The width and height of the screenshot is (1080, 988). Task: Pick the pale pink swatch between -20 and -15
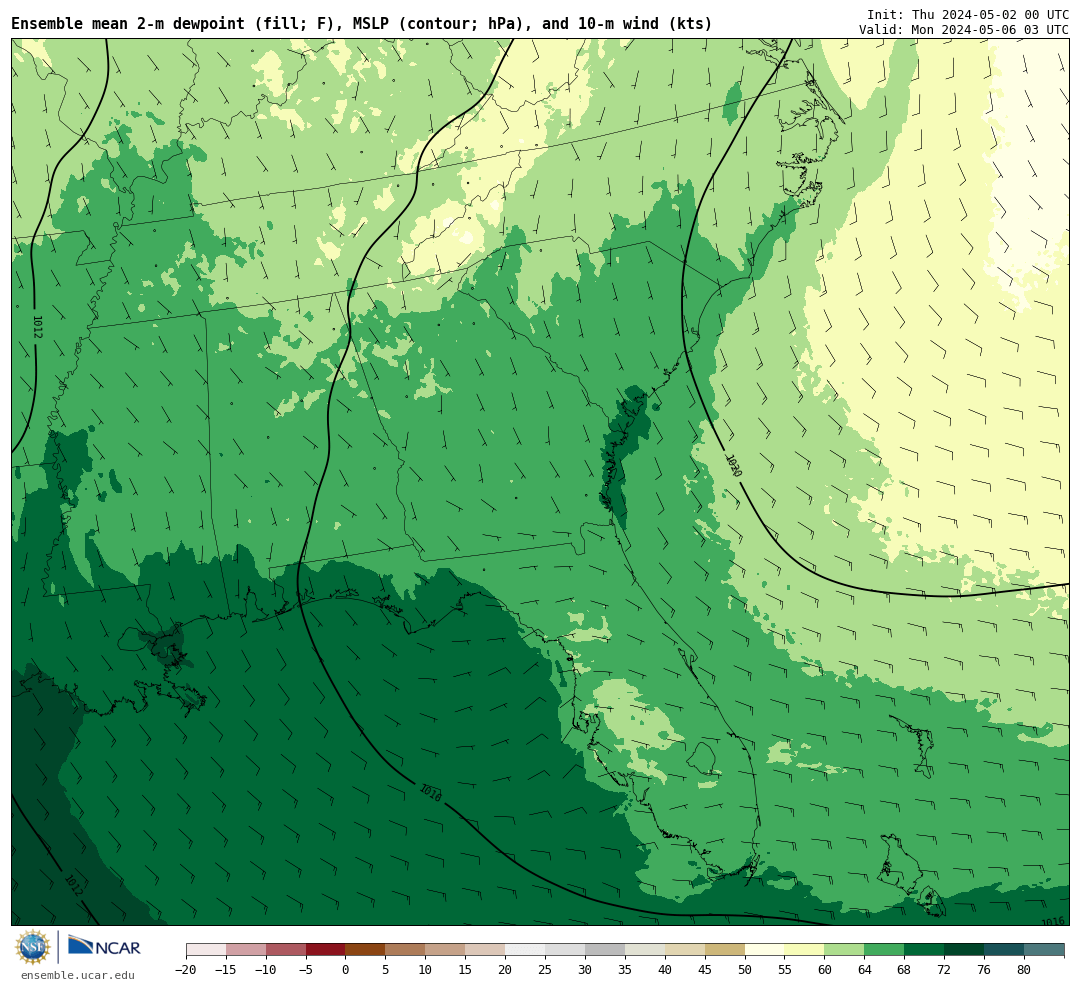tap(206, 950)
